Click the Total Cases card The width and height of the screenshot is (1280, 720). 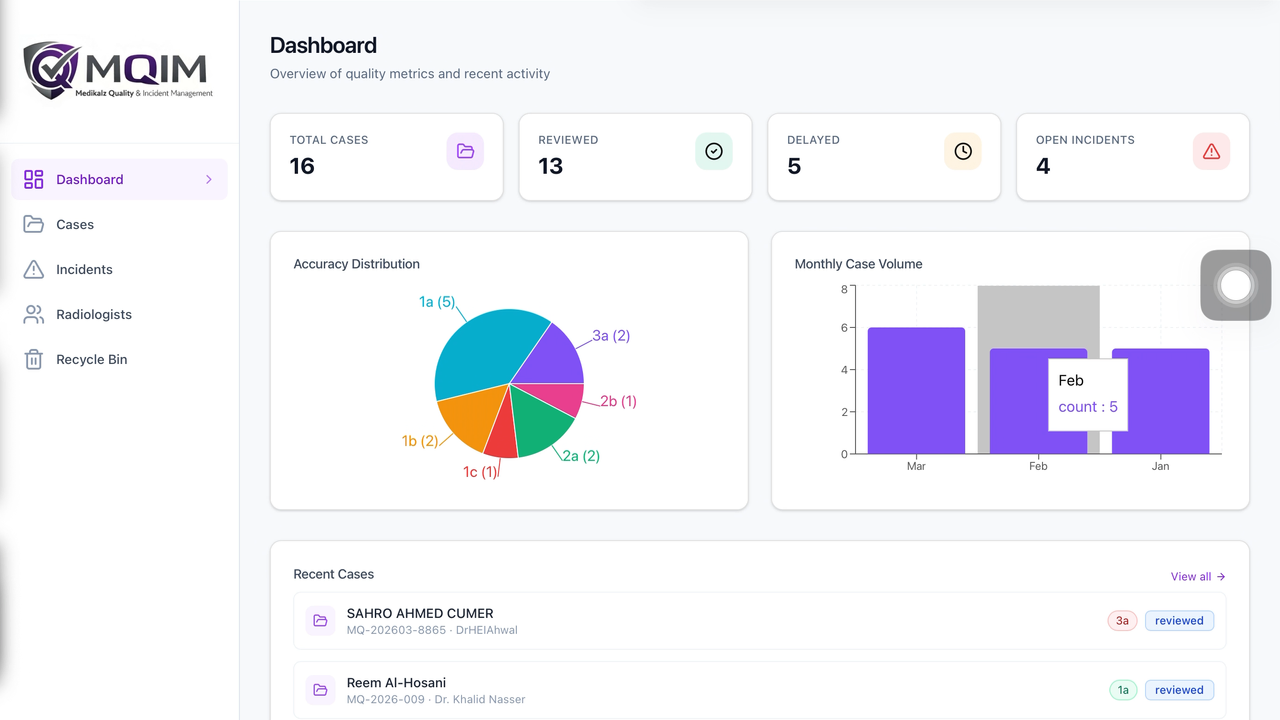tap(387, 157)
